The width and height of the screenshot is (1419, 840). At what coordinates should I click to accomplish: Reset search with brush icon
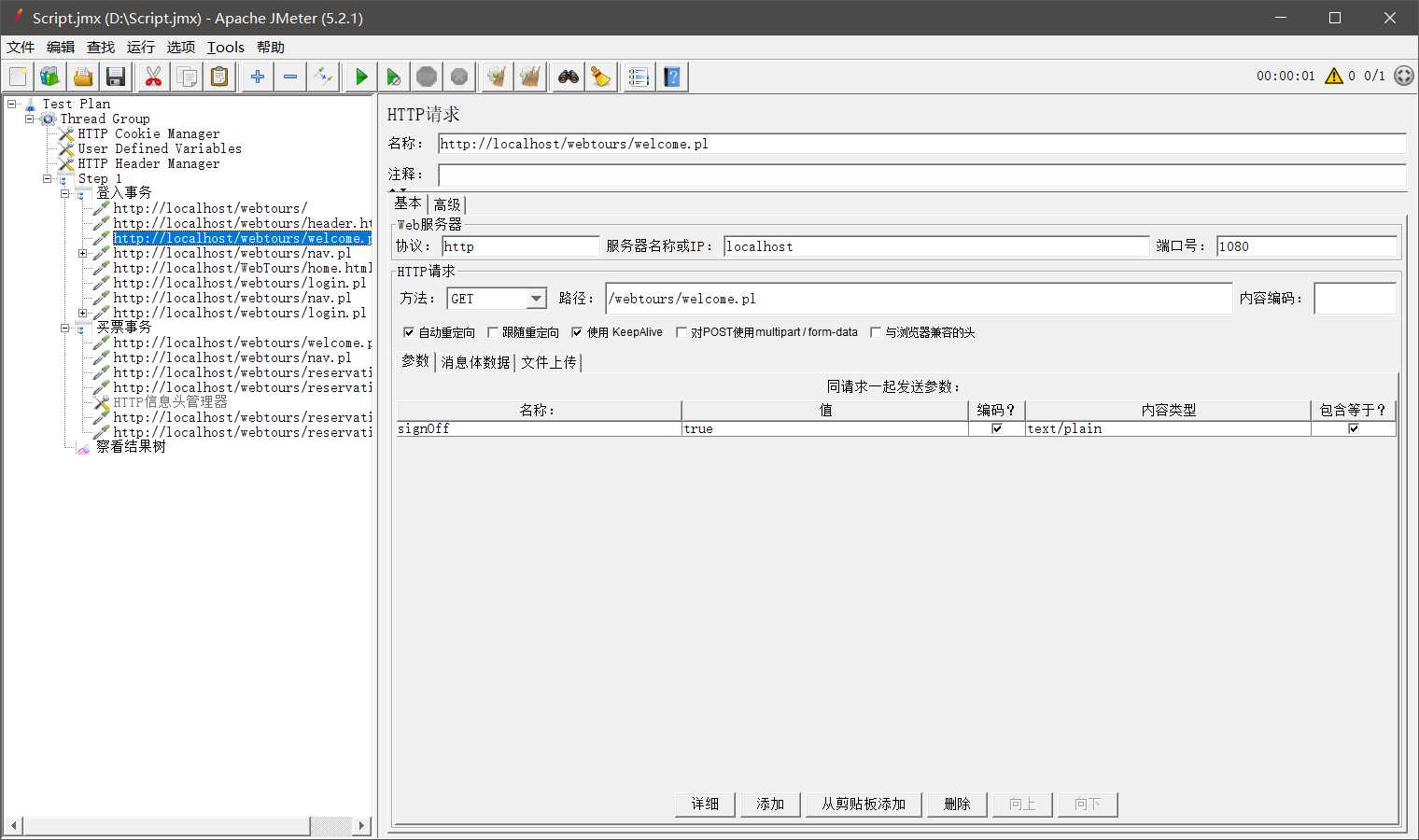[601, 77]
